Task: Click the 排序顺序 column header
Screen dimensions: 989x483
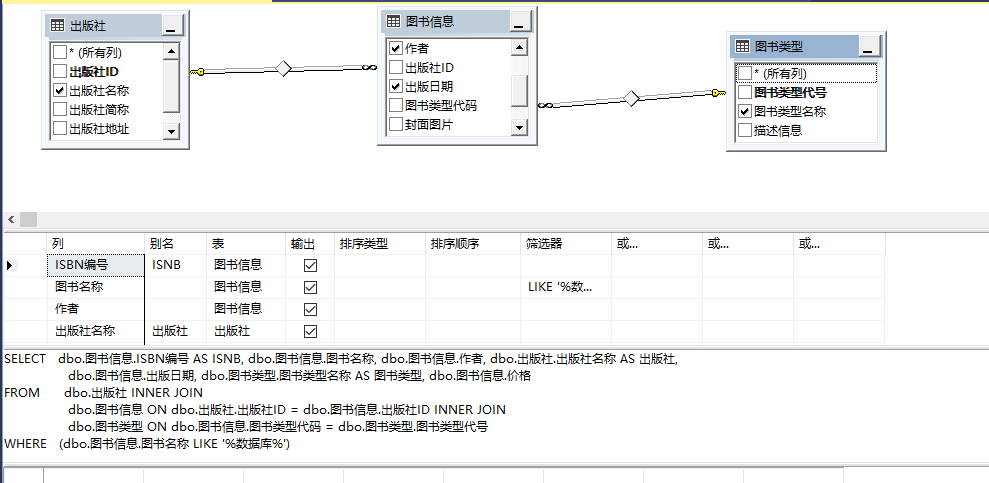Action: point(473,244)
